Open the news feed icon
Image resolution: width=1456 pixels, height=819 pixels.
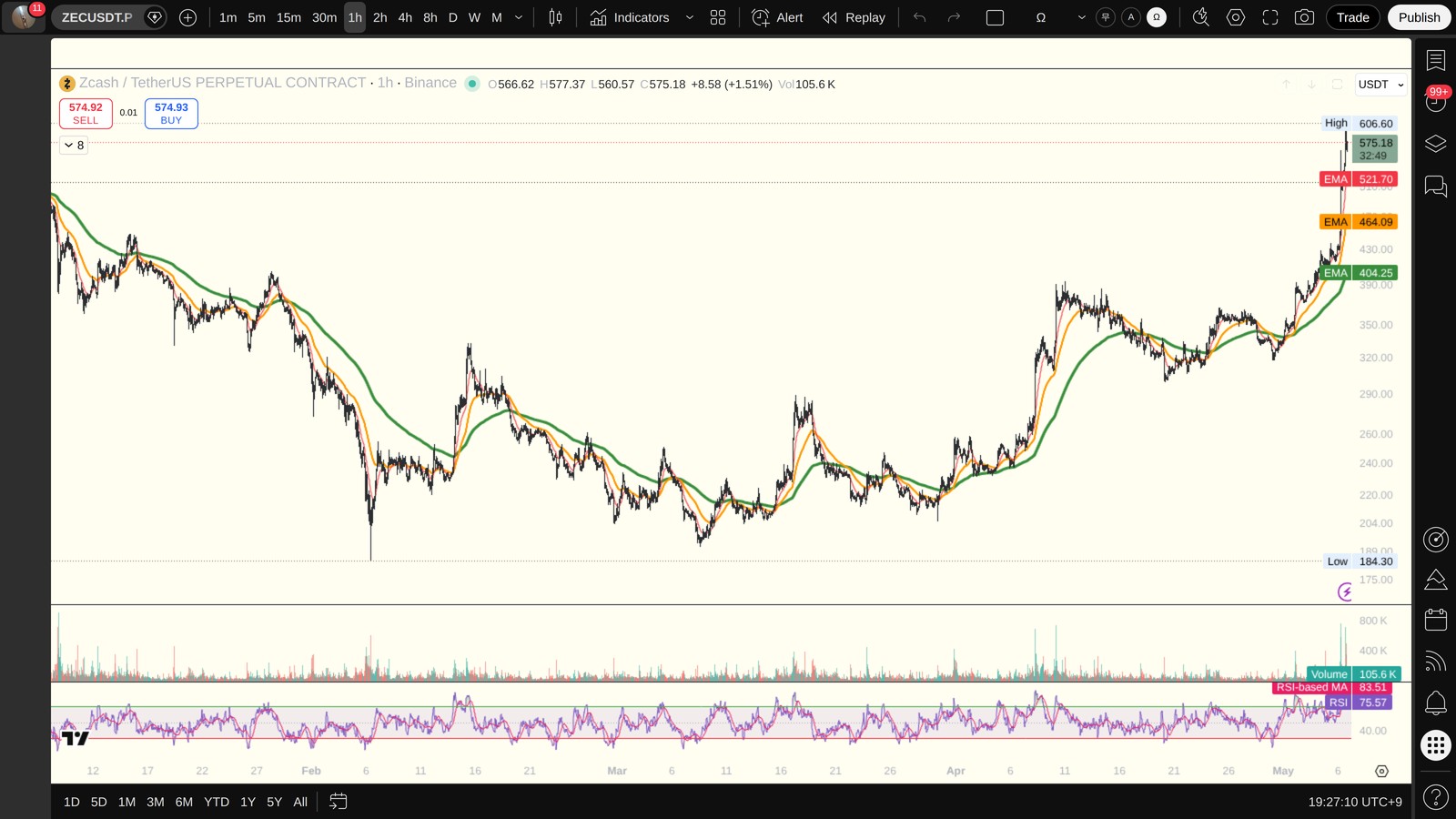tap(1435, 661)
